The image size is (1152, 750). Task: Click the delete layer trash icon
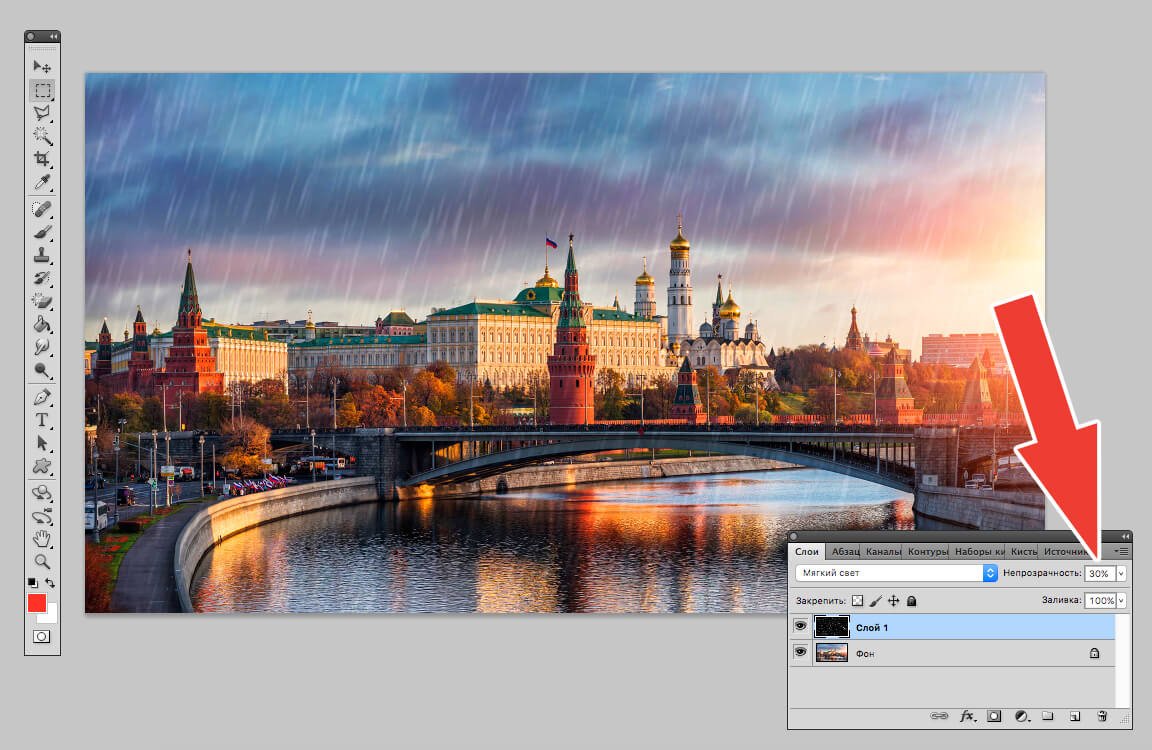(1102, 715)
